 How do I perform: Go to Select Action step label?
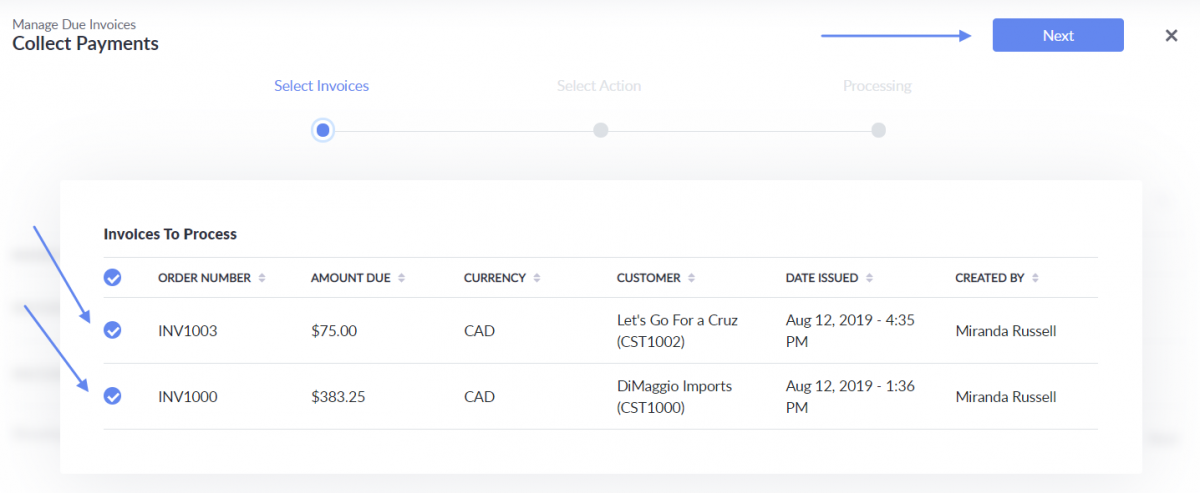pos(599,86)
